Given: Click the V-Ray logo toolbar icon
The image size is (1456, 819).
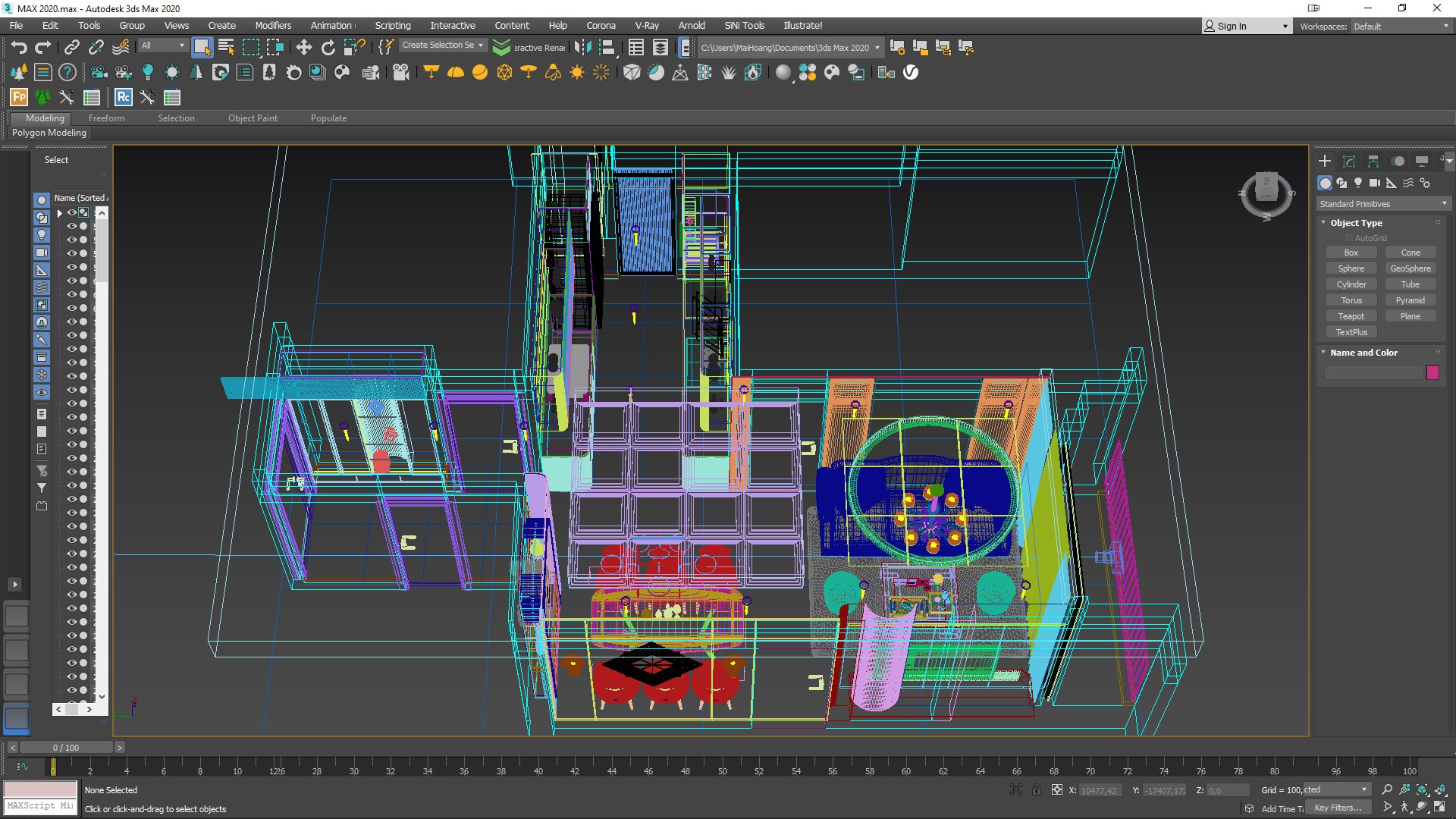Looking at the screenshot, I should (x=911, y=72).
